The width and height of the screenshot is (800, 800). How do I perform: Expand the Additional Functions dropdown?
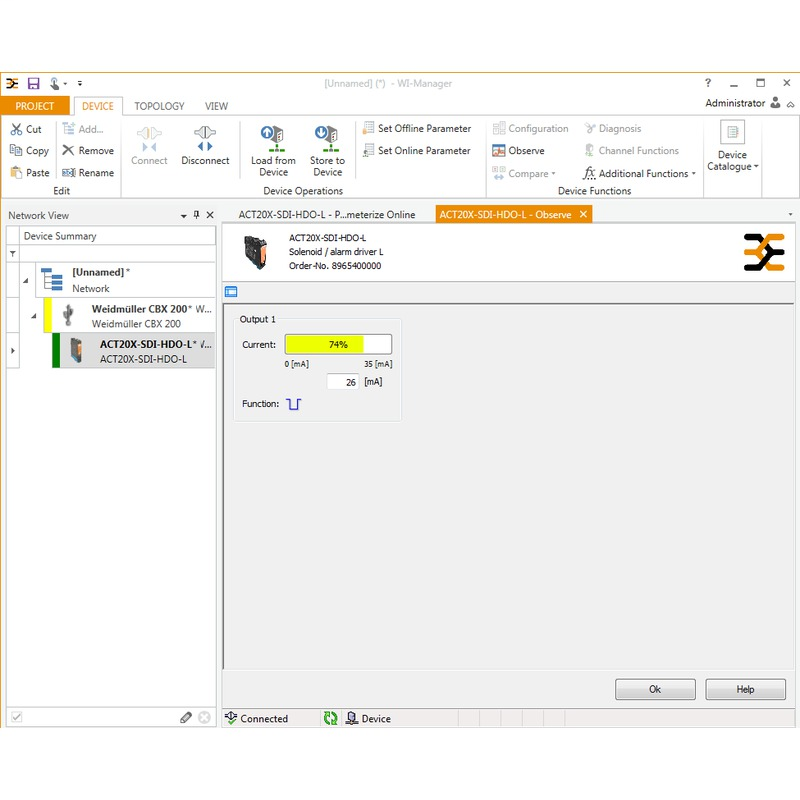(640, 173)
